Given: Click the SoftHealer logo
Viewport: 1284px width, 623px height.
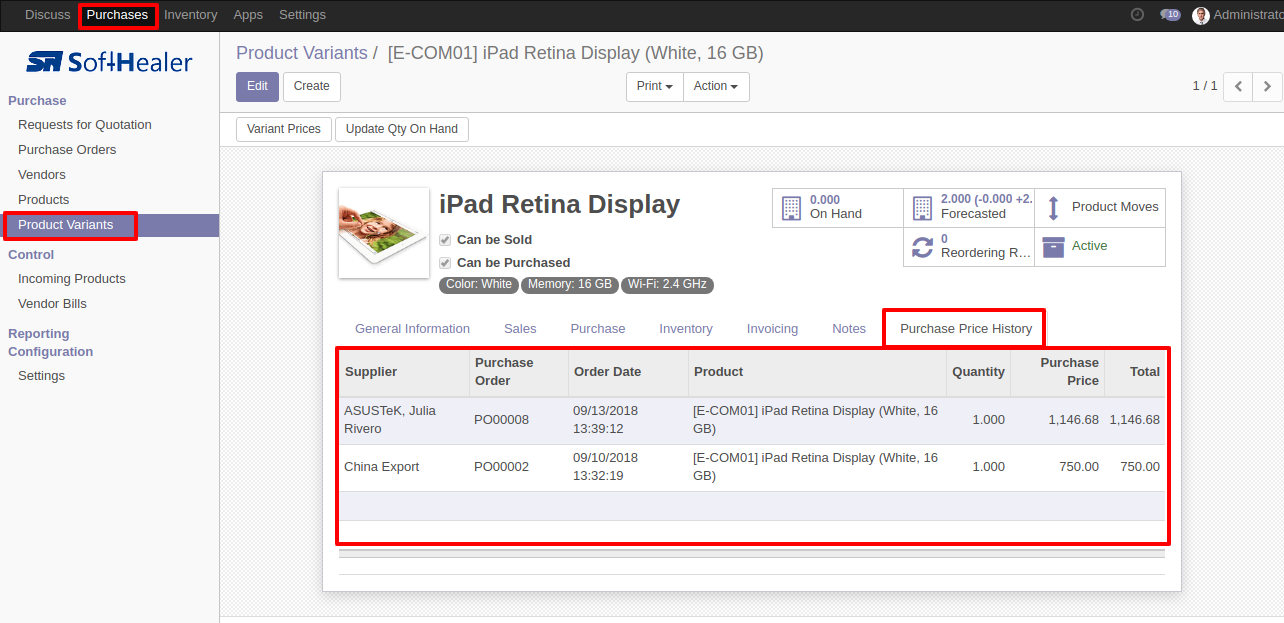Looking at the screenshot, I should 109,62.
